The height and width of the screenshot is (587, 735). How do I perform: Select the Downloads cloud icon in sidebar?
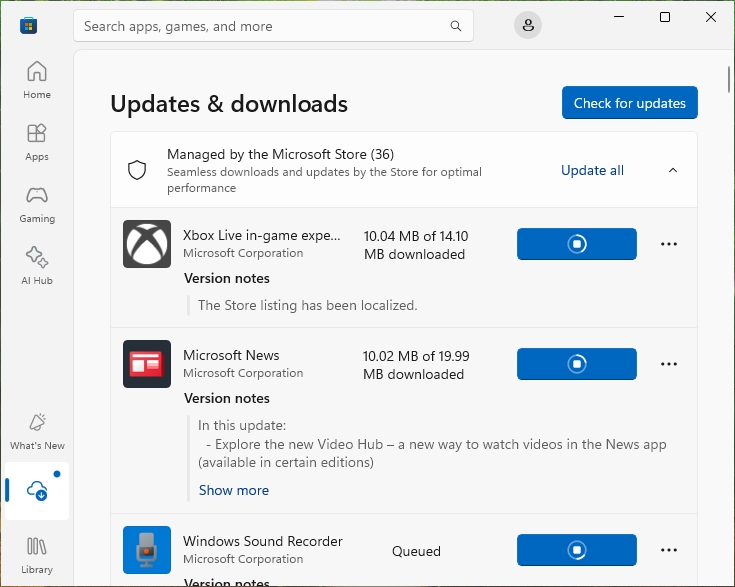[x=37, y=490]
